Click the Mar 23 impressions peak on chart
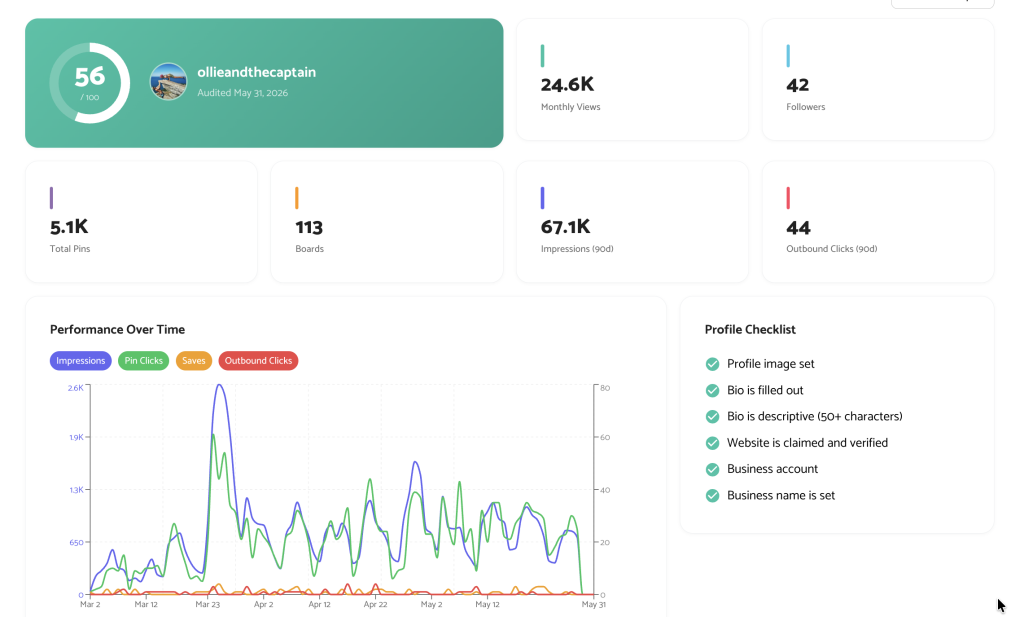This screenshot has height=617, width=1024. click(x=219, y=385)
